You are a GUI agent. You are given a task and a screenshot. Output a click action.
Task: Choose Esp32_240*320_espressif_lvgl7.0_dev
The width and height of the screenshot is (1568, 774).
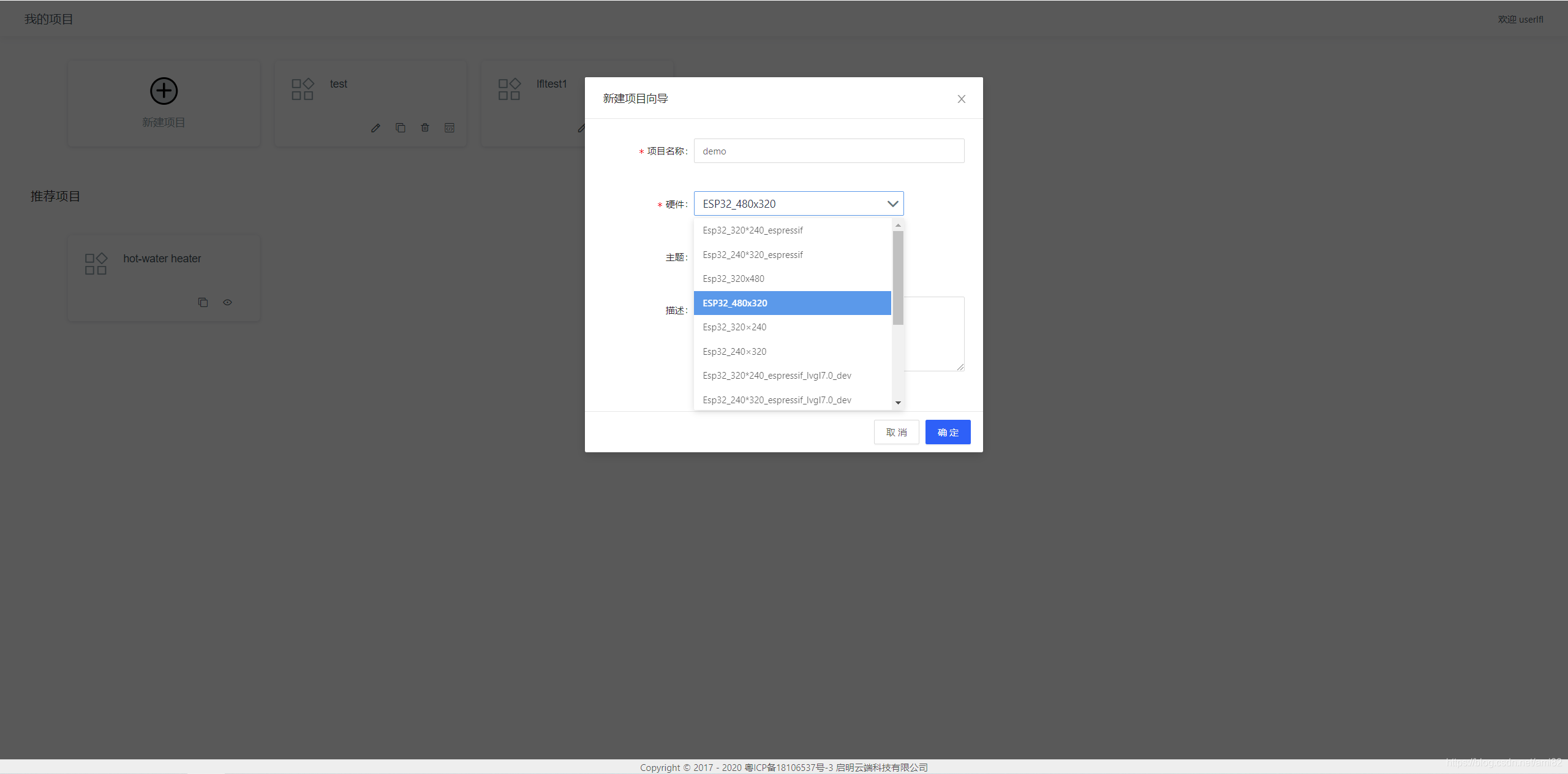(792, 400)
